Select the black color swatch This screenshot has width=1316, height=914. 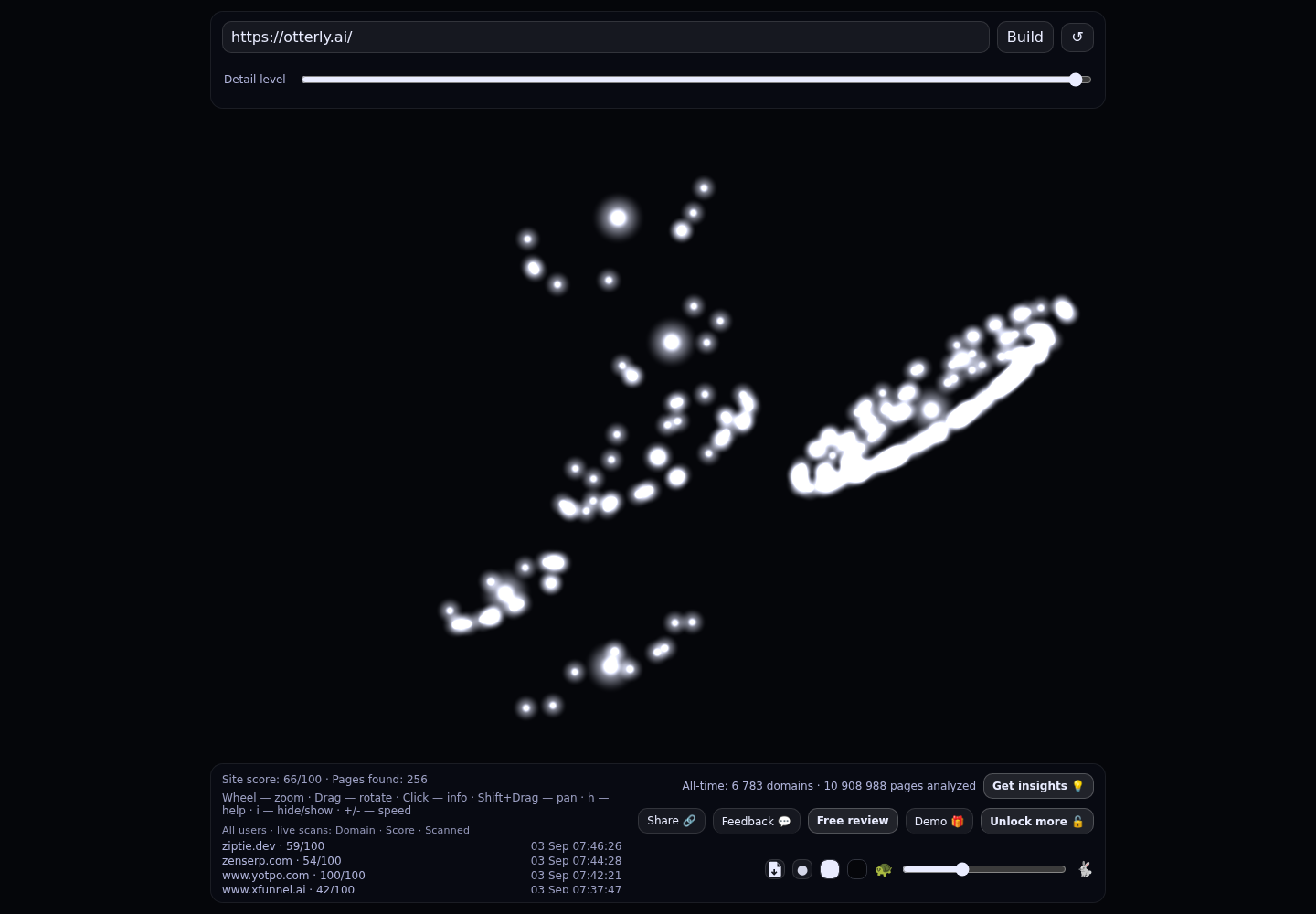857,869
